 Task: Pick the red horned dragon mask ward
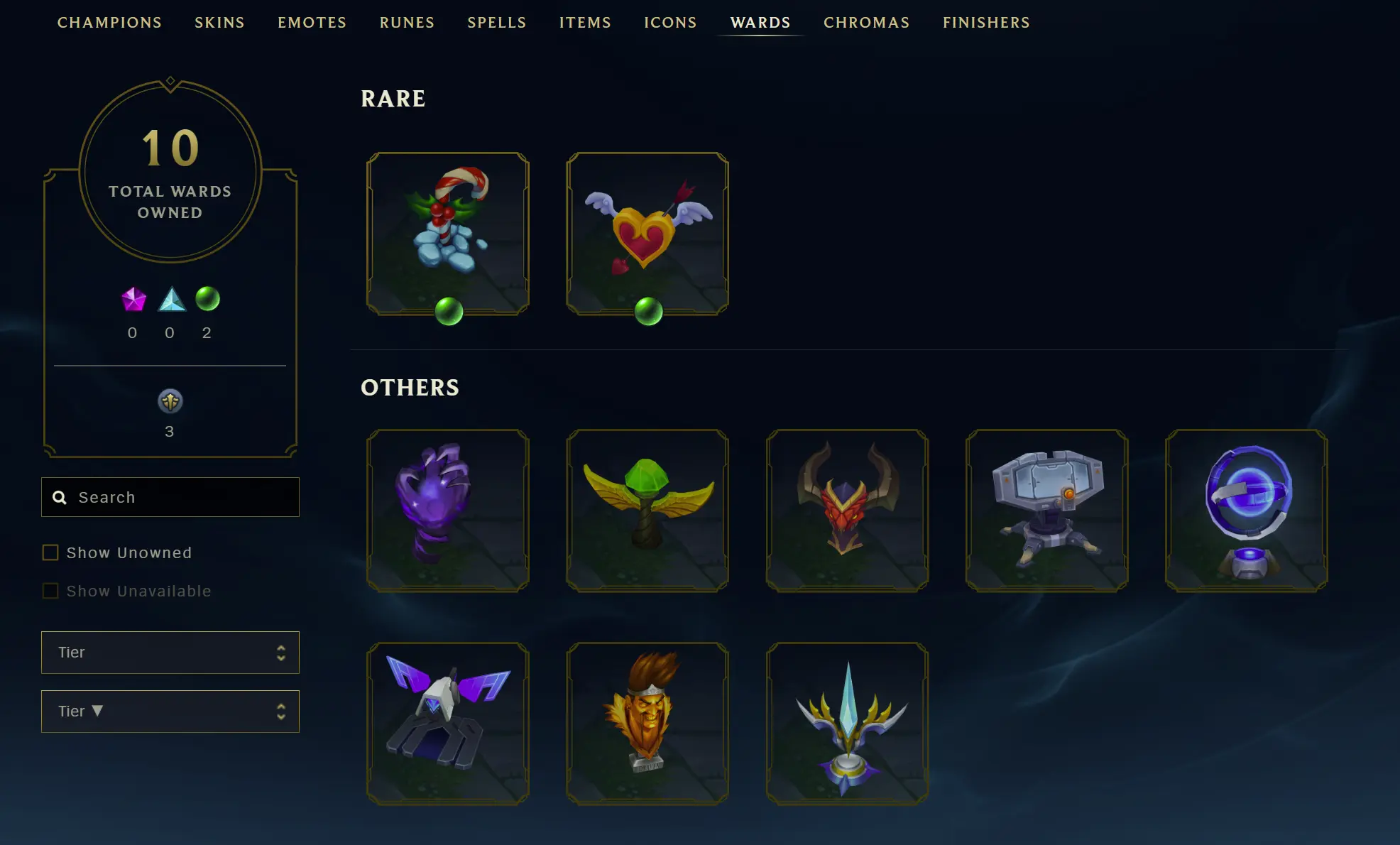(x=847, y=511)
